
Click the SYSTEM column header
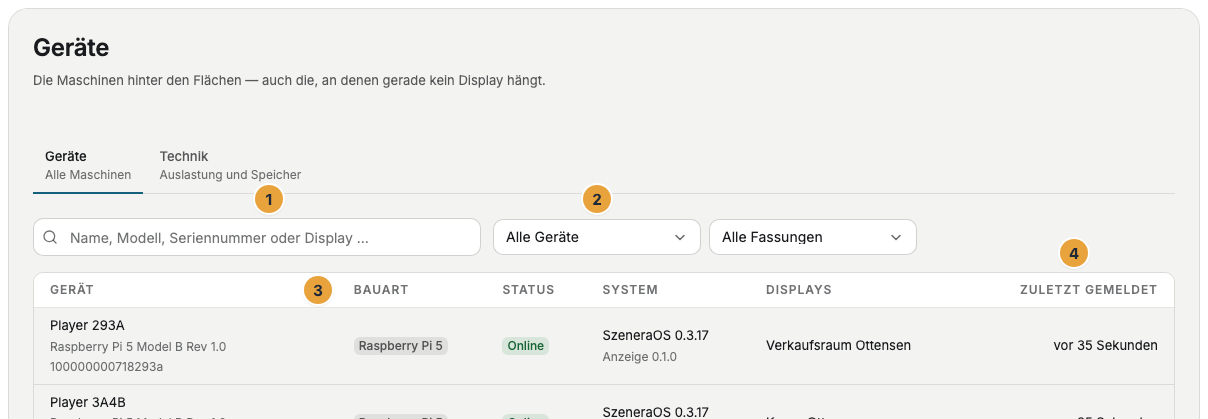click(x=630, y=290)
